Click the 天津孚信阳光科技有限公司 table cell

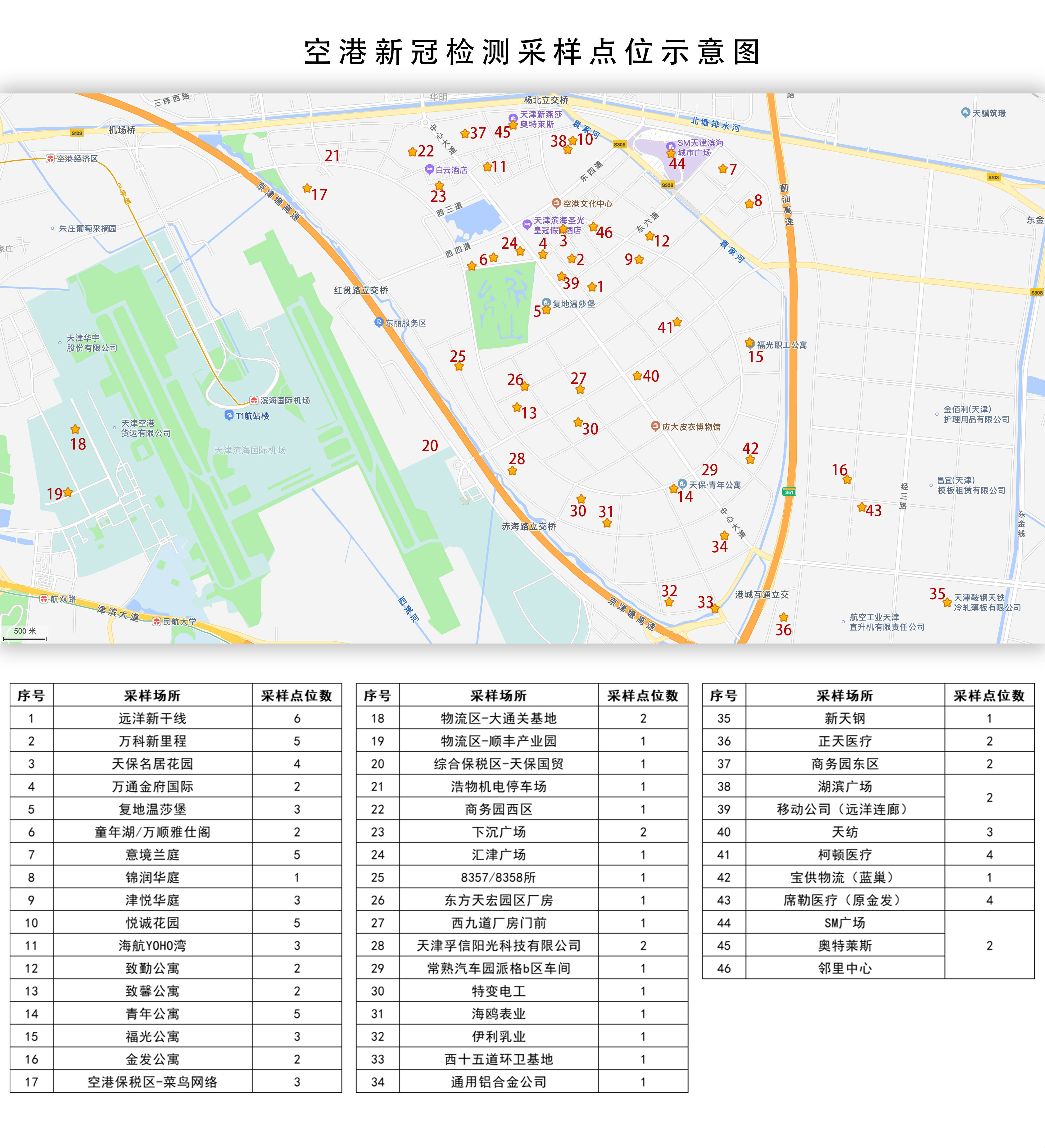point(499,945)
